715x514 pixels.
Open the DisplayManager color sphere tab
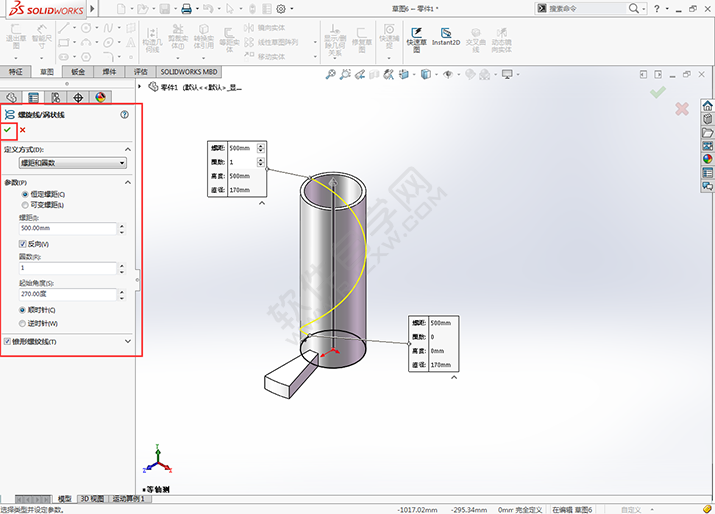[100, 97]
